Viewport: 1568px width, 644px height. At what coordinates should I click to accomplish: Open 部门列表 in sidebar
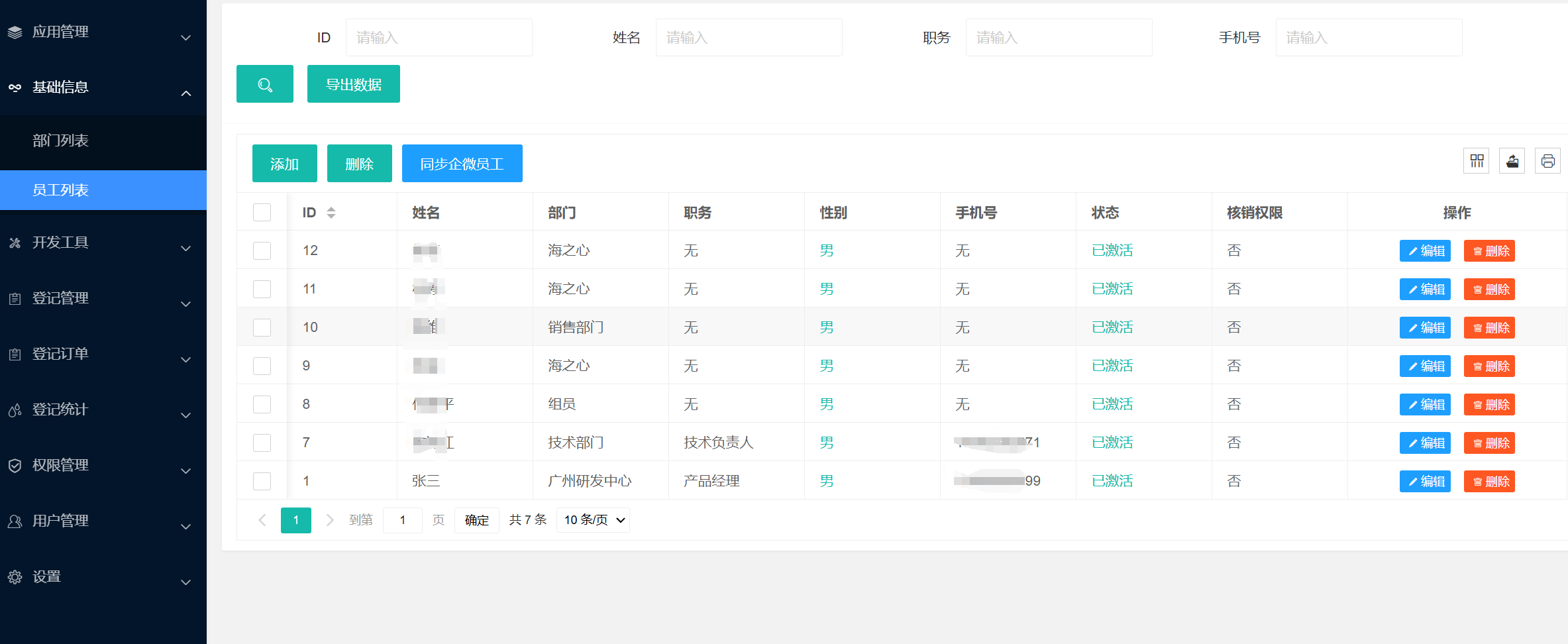(x=103, y=140)
